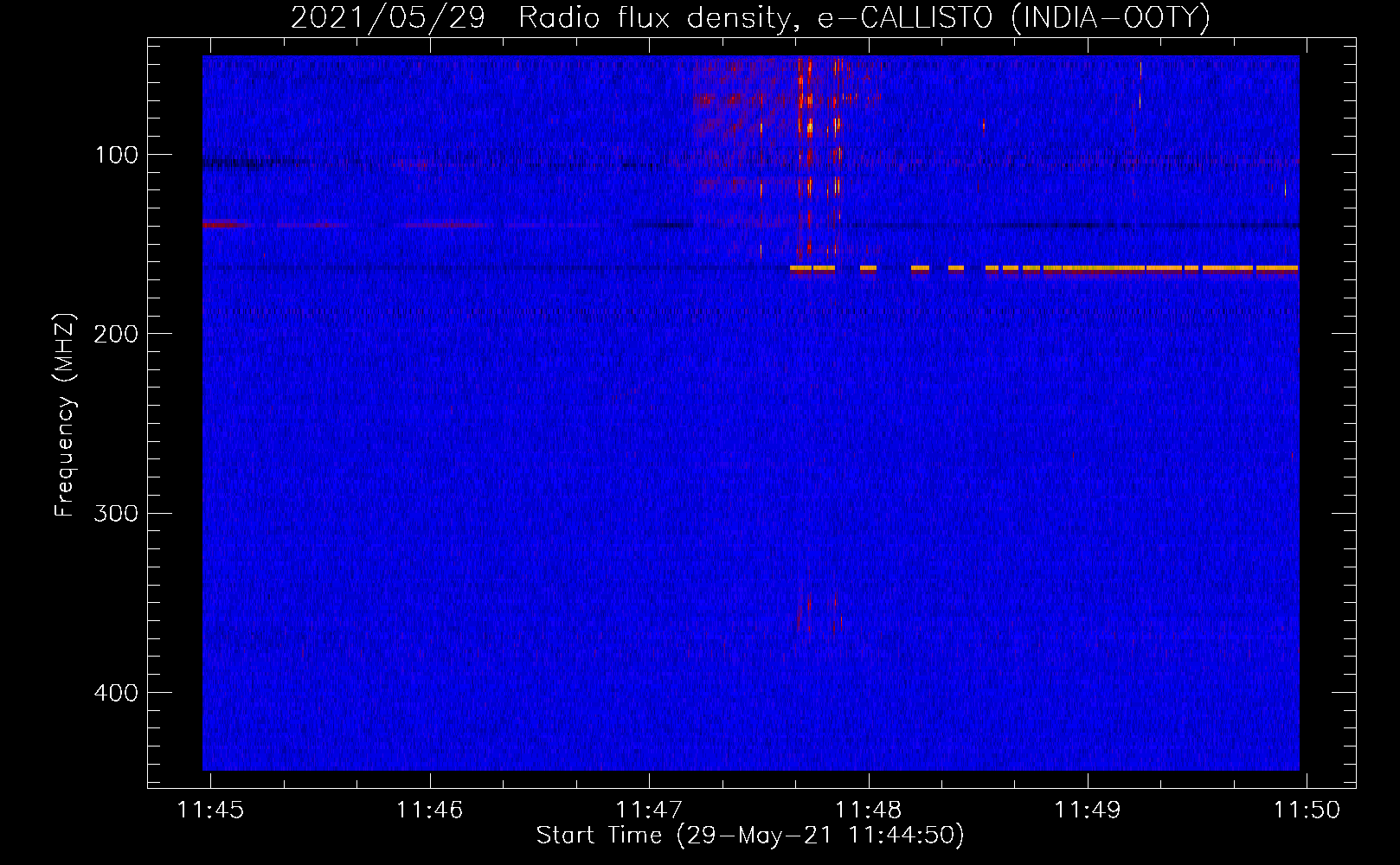
Task: Click the 11:45 time tick label
Action: pos(211,810)
